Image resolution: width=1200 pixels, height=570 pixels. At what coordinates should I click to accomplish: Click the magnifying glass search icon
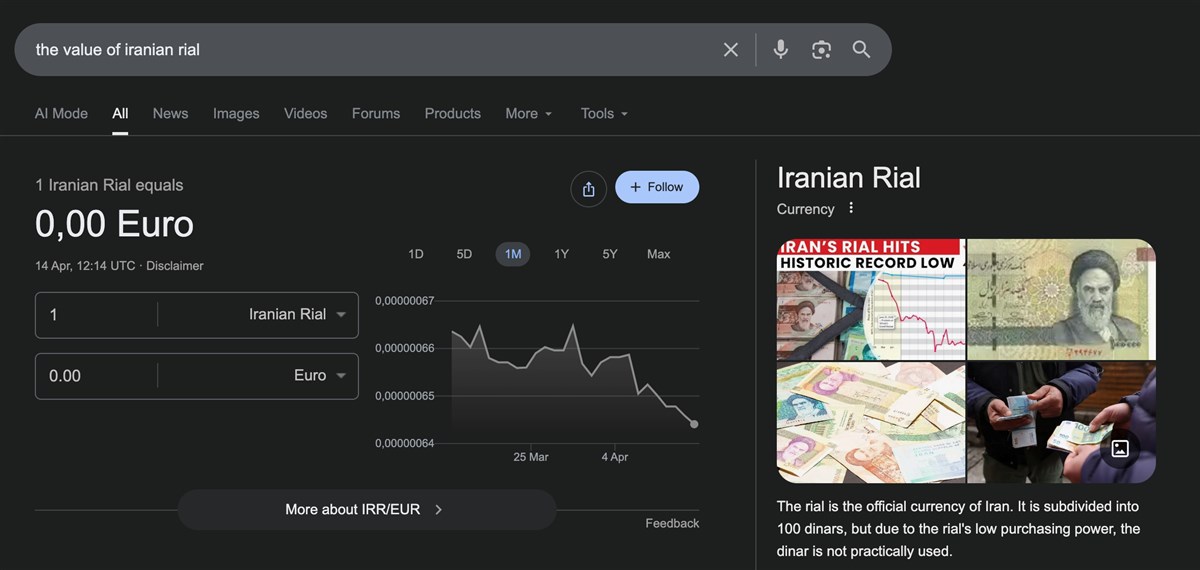point(861,50)
